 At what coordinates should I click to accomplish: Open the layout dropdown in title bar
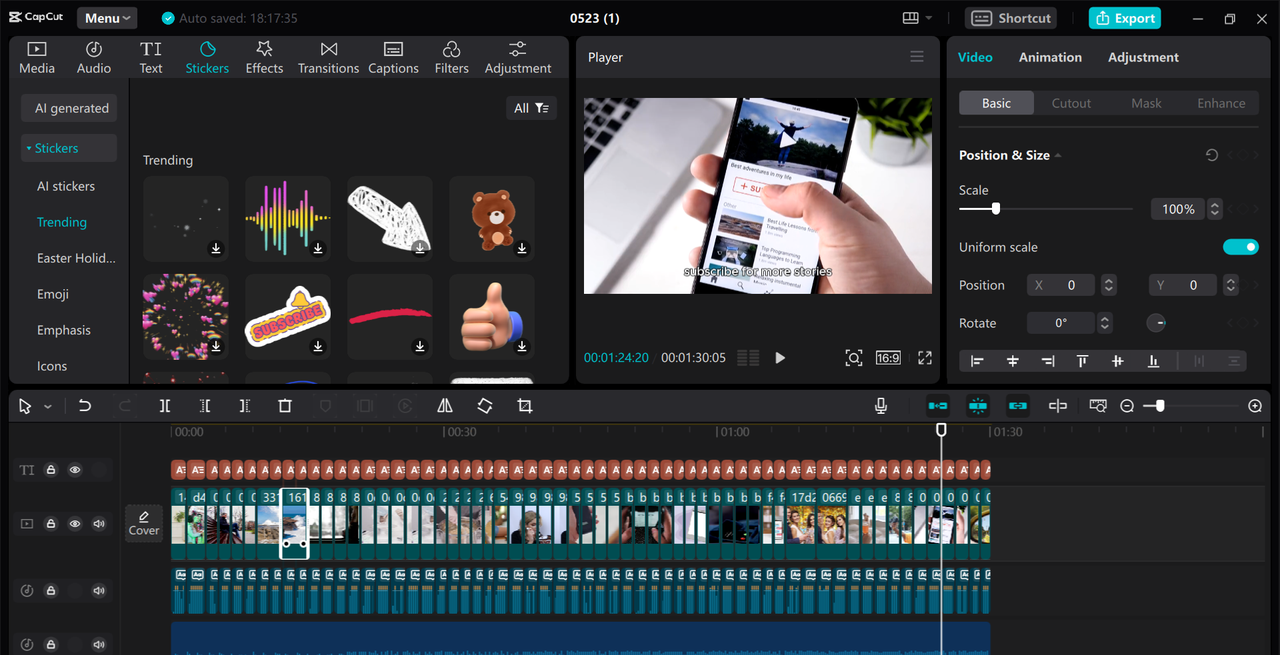pos(917,18)
